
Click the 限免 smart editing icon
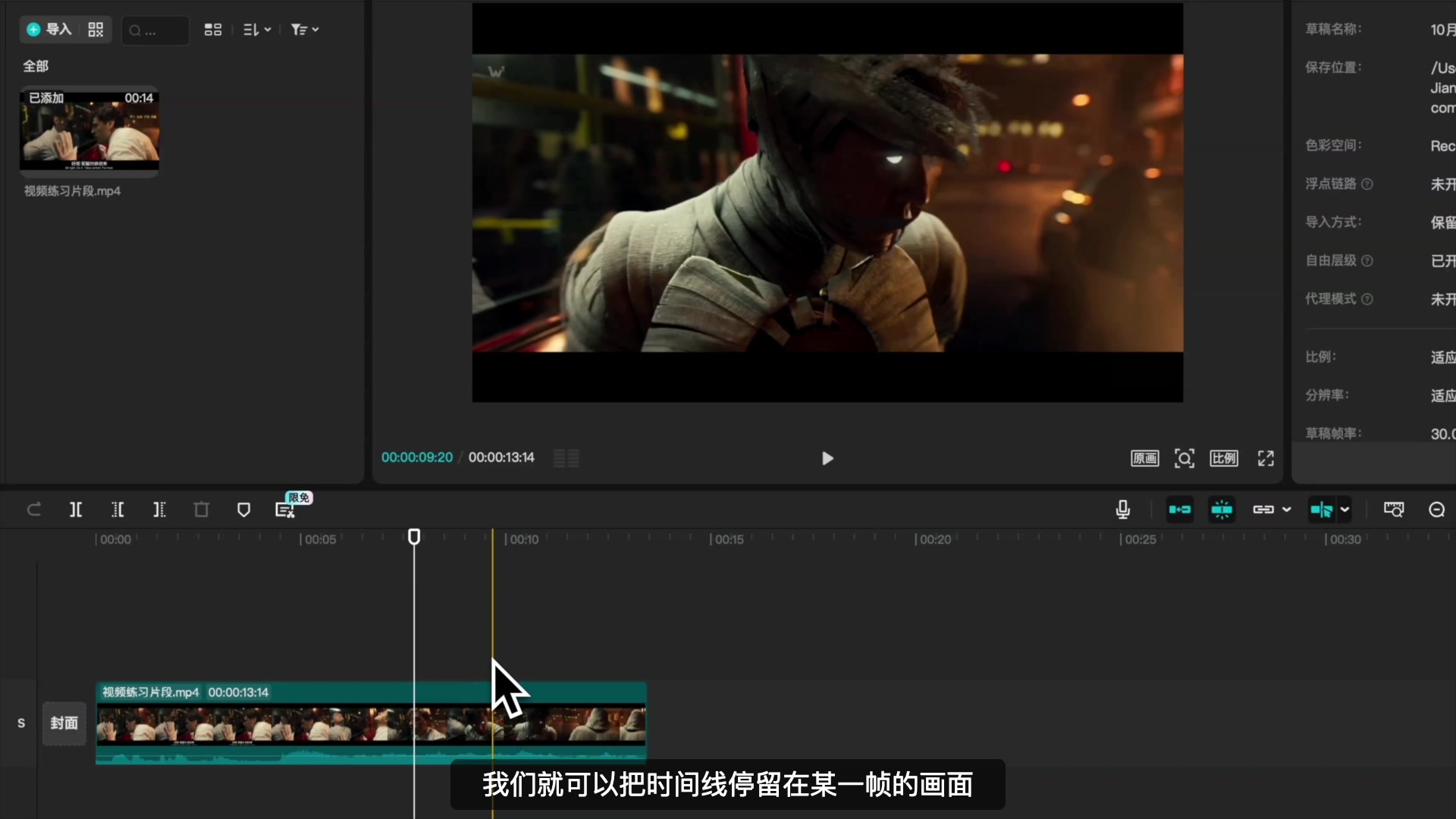(285, 510)
